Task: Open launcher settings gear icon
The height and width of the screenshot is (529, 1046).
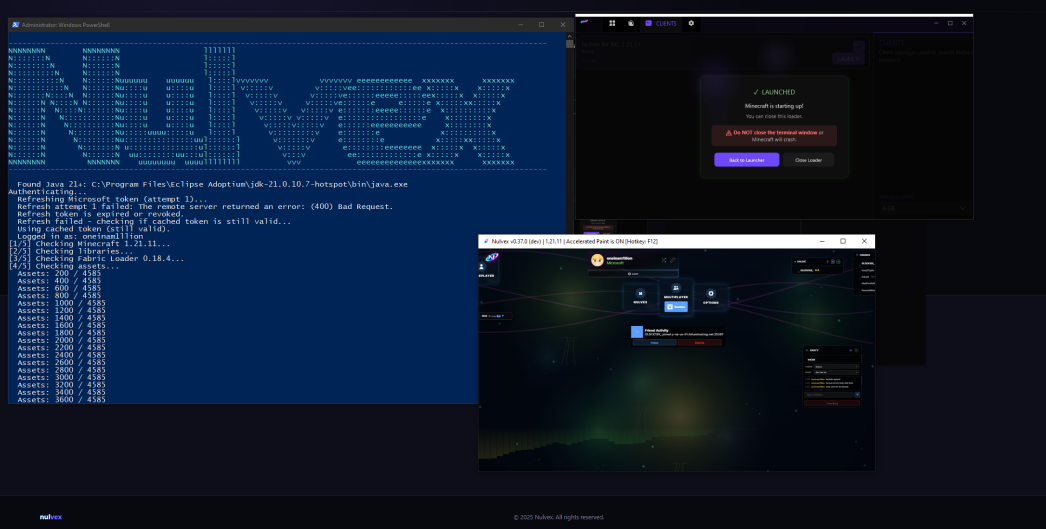Action: pos(691,23)
